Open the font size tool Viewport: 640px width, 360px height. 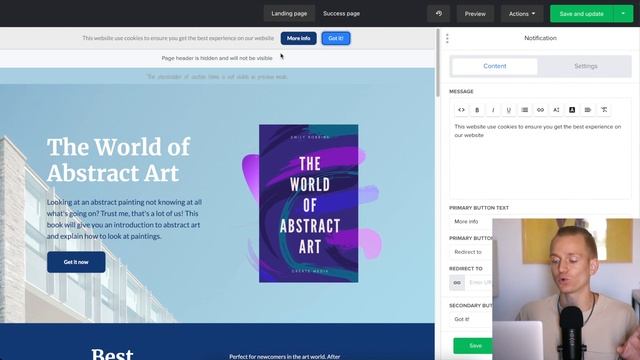pyautogui.click(x=556, y=110)
